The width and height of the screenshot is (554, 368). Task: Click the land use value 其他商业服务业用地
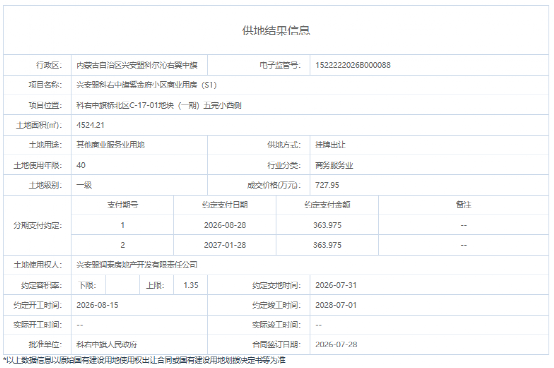tap(111, 144)
